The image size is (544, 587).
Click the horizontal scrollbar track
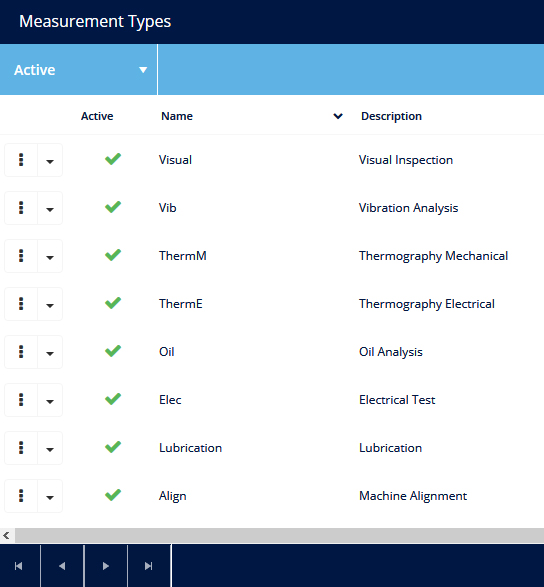(x=279, y=535)
